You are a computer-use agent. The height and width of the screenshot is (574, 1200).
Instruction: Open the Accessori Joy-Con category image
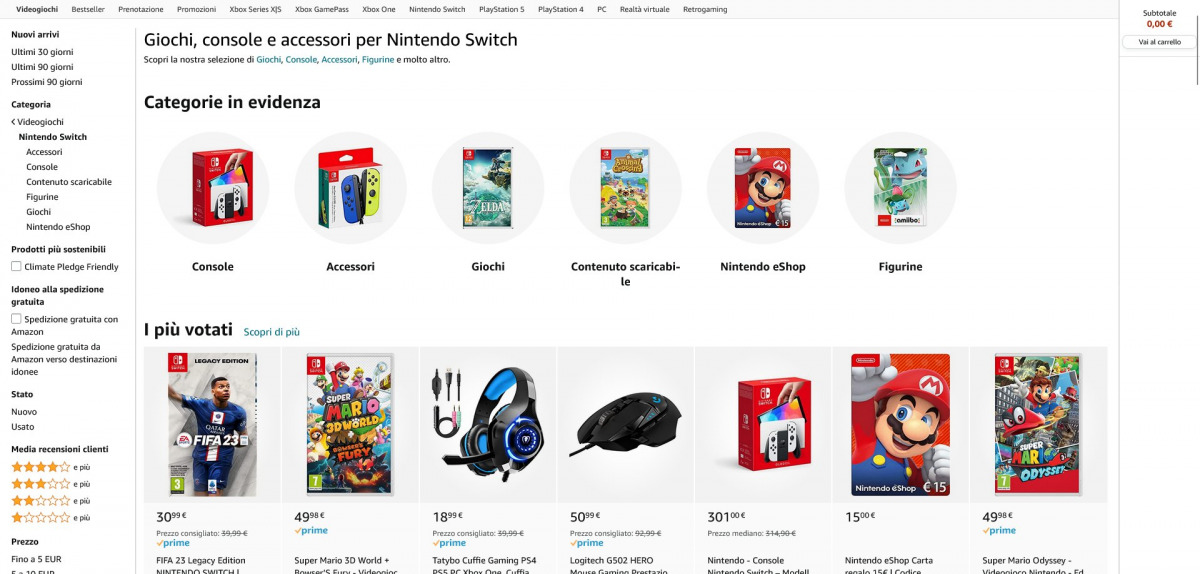click(350, 188)
